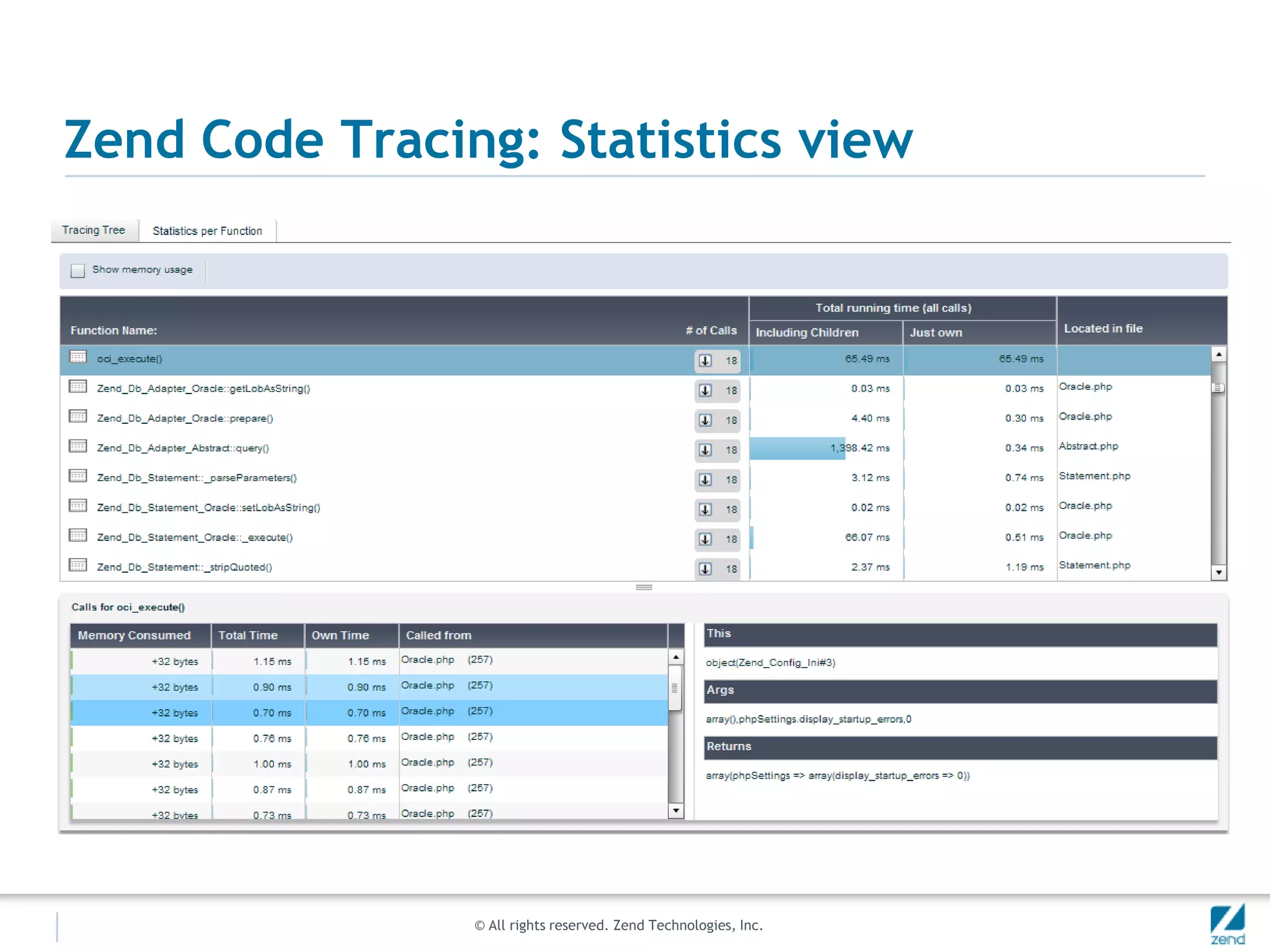The width and height of the screenshot is (1270, 952).
Task: Select the call row with 0.90 ms
Action: point(369,687)
